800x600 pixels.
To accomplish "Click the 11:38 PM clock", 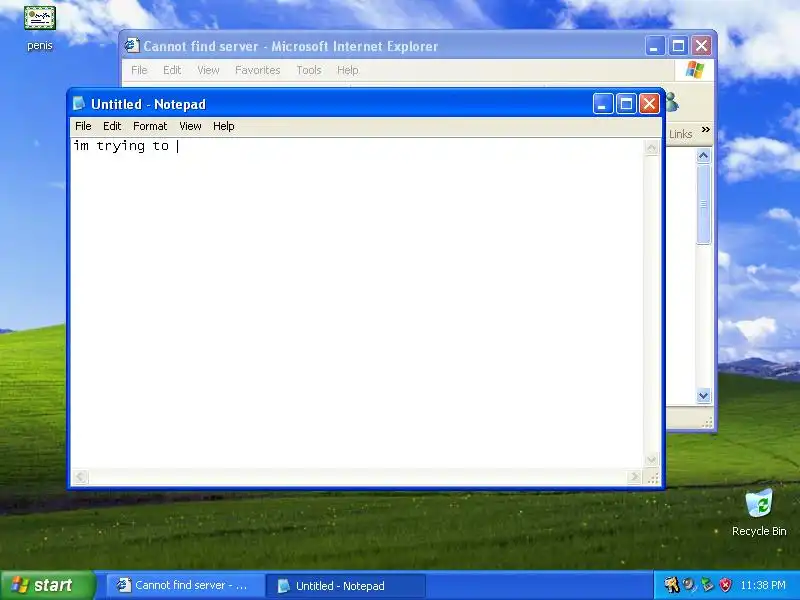I will point(763,585).
